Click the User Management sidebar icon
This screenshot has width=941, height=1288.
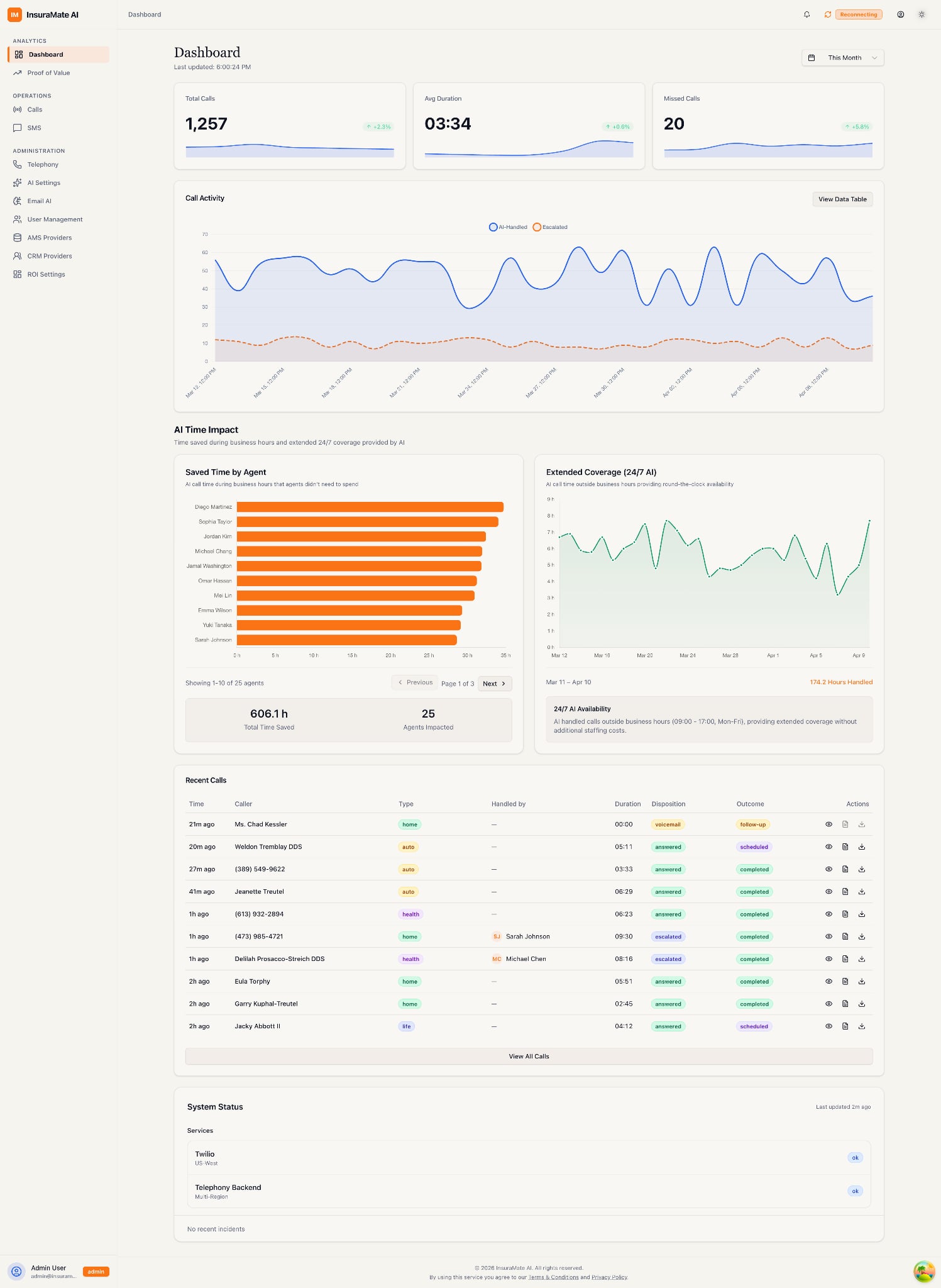[18, 219]
